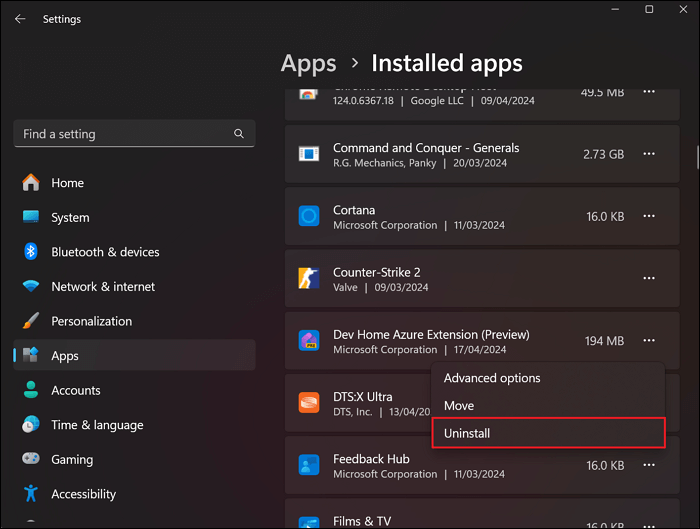
Task: Select Move in the context menu
Action: [459, 406]
